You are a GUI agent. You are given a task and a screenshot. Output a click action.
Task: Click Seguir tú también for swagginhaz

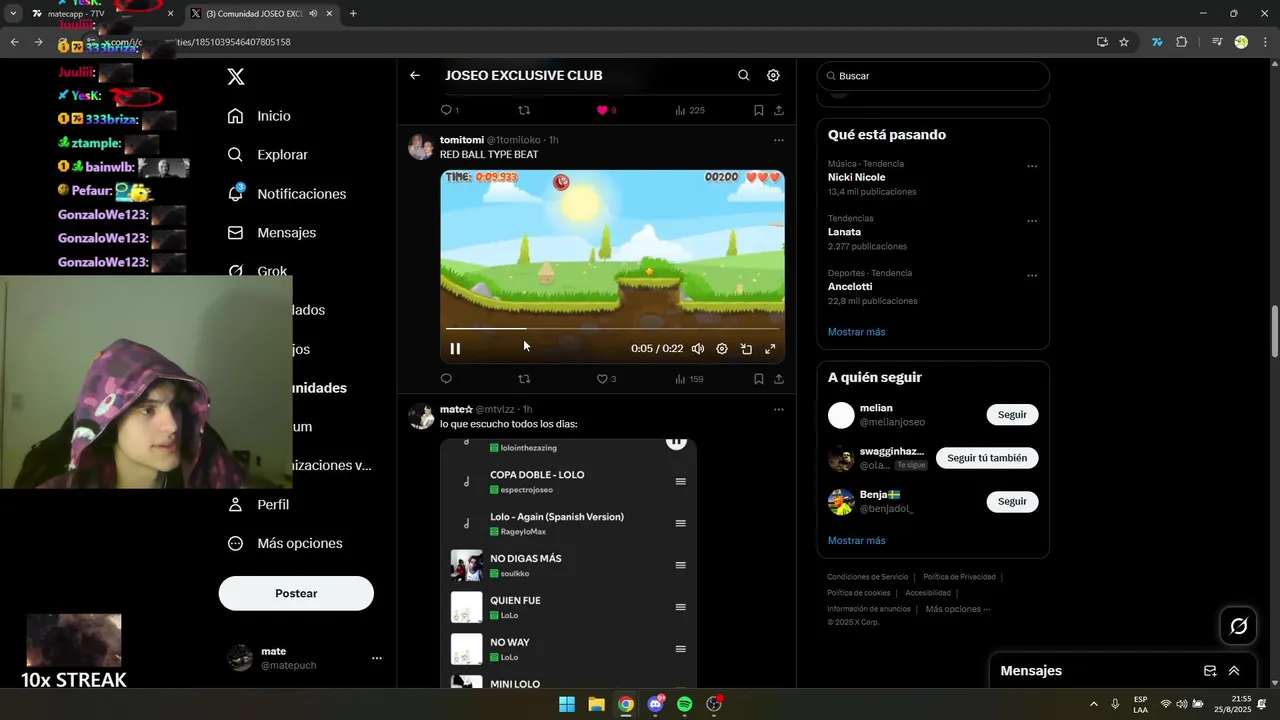(x=987, y=458)
